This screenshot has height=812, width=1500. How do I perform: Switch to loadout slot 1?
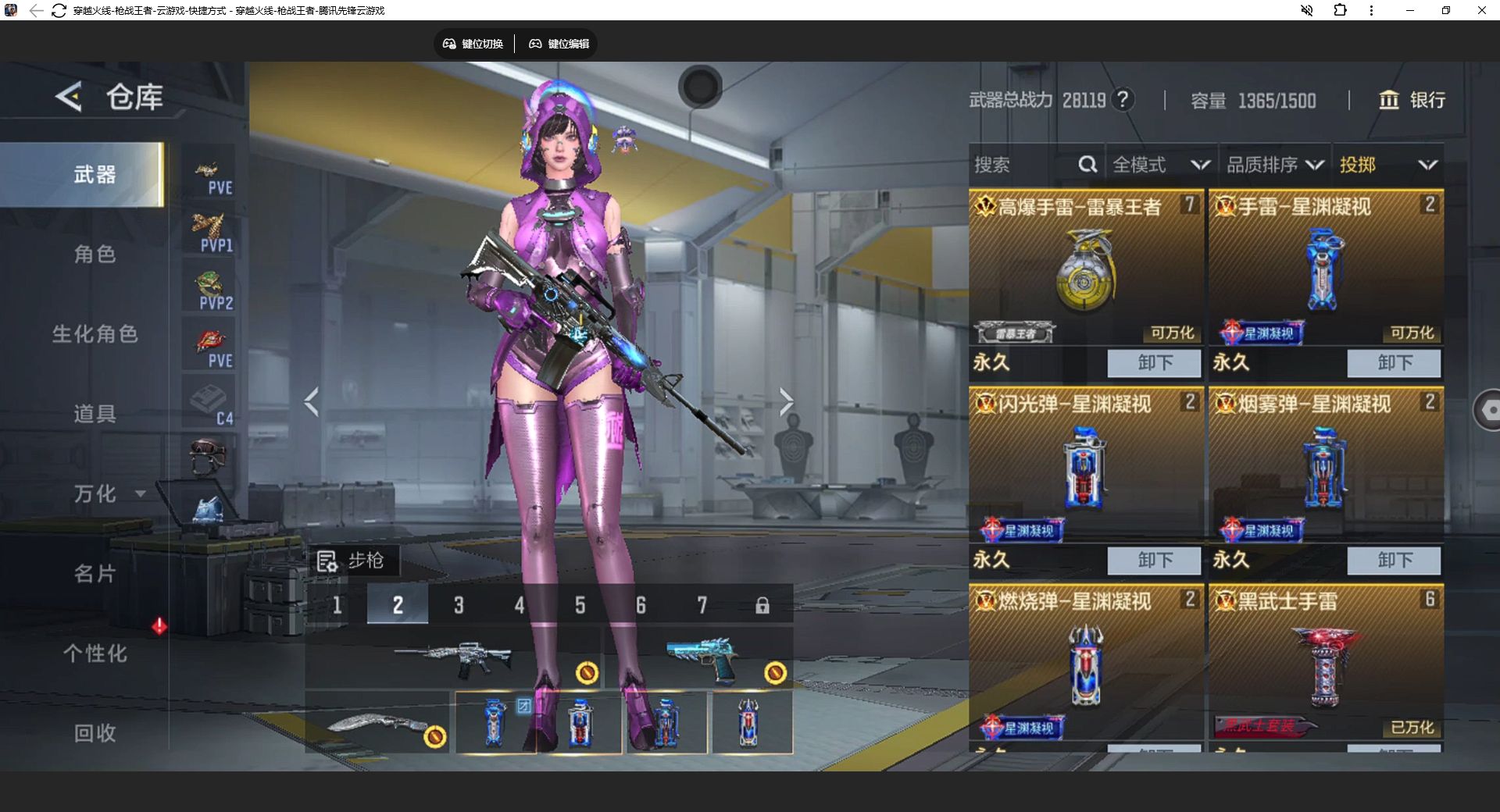coord(337,605)
